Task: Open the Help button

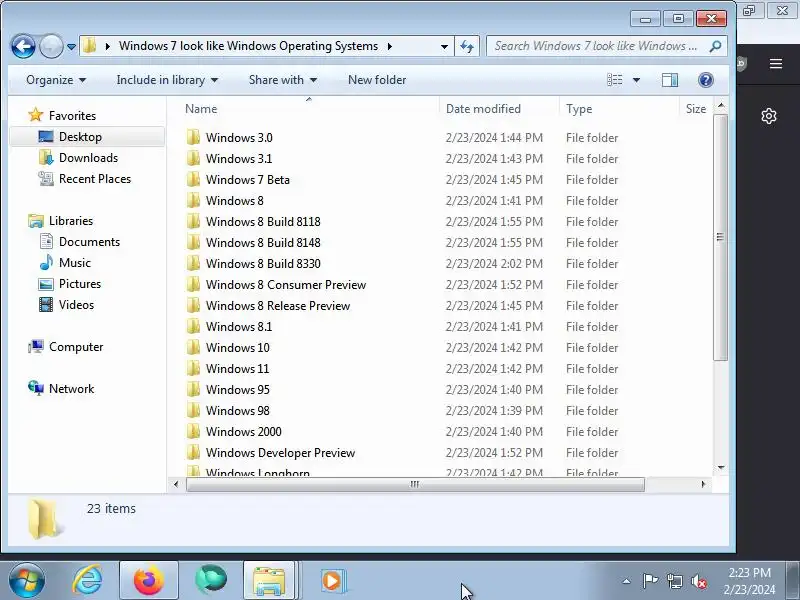Action: [x=706, y=80]
